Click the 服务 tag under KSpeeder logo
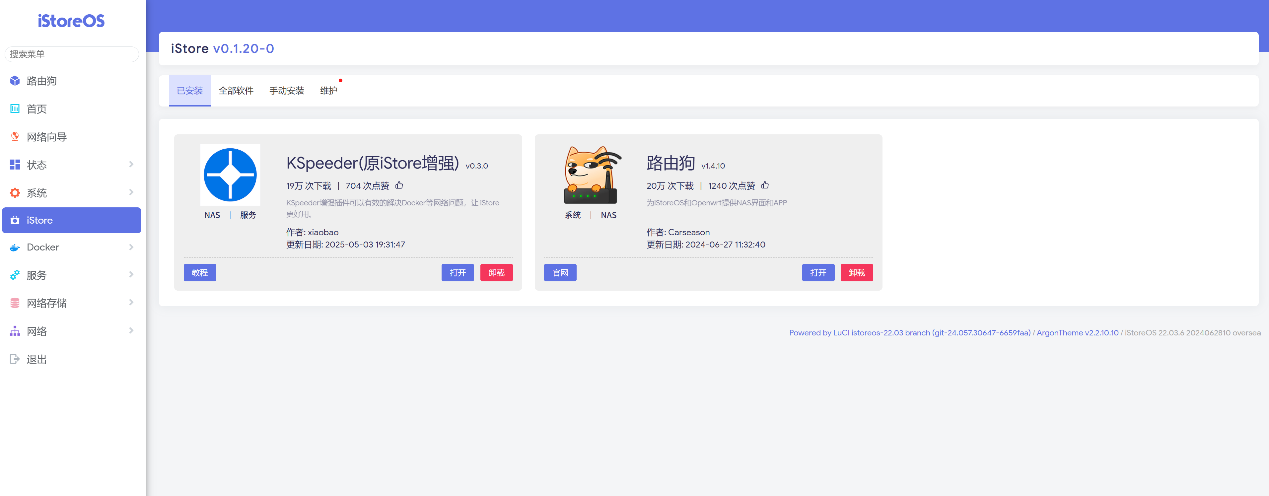Viewport: 1269px width, 496px height. pos(247,215)
